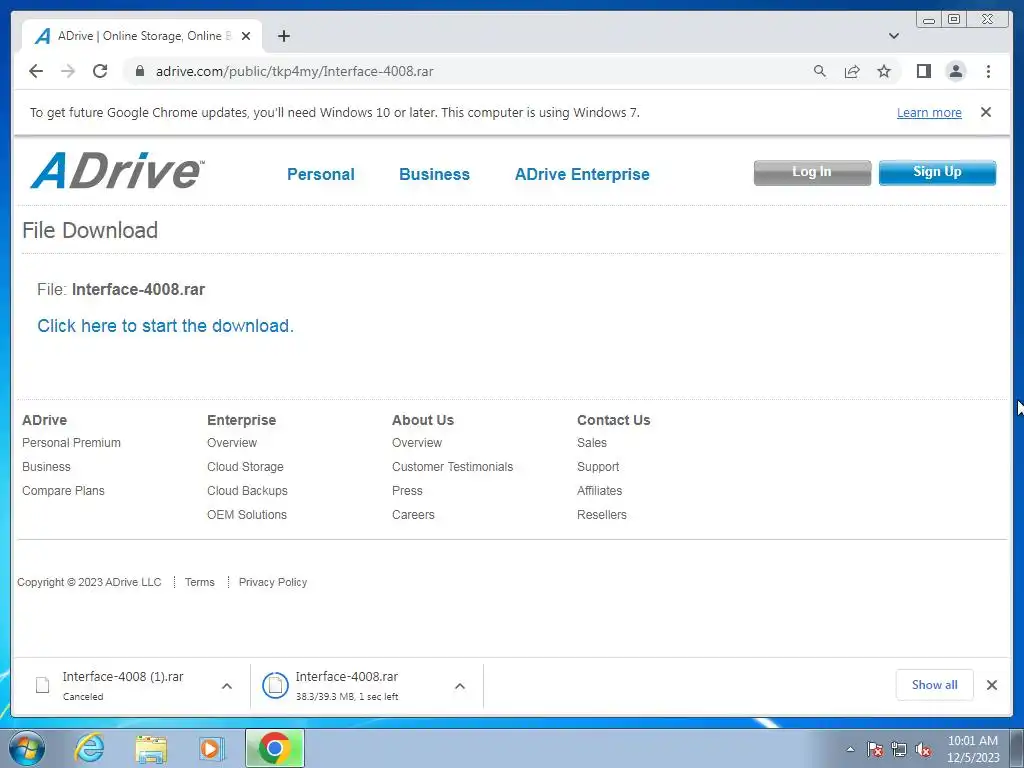1024x768 pixels.
Task: Open a new tab with the plus button
Action: 283,36
